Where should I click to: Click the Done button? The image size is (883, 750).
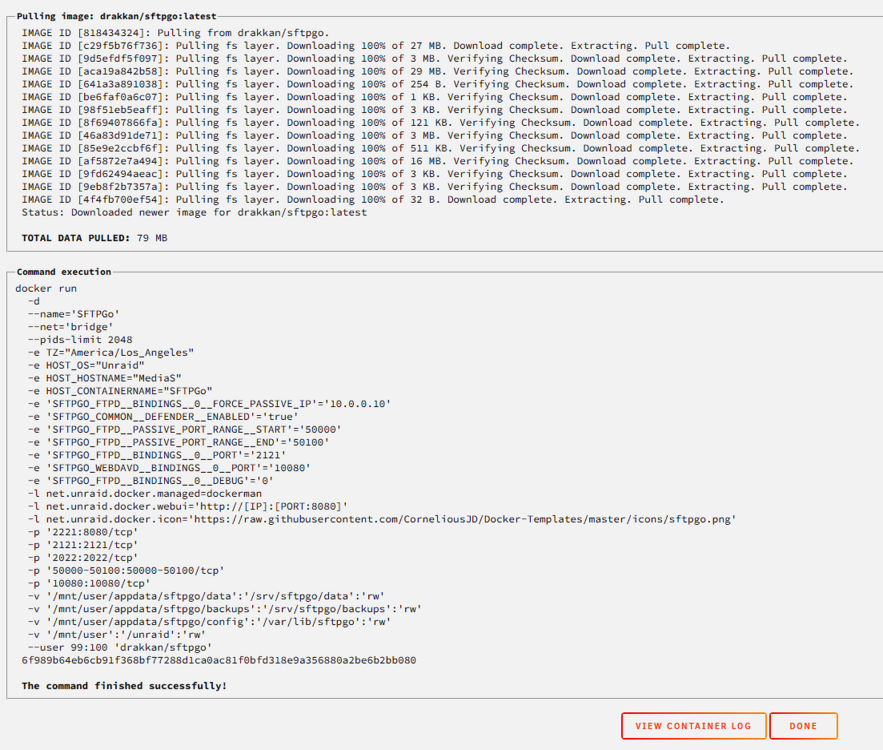803,726
